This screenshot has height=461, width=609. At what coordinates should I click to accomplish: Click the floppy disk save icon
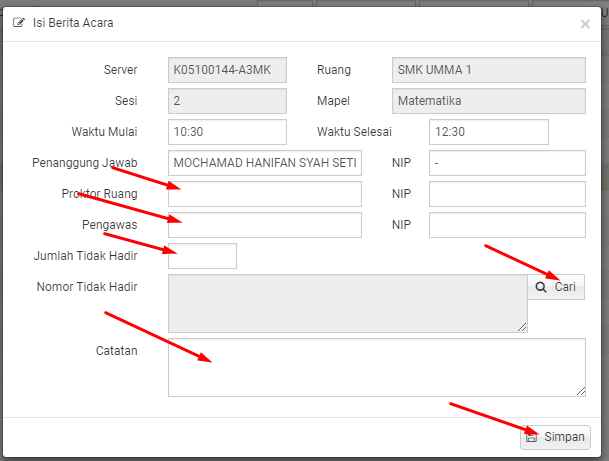pyautogui.click(x=531, y=437)
